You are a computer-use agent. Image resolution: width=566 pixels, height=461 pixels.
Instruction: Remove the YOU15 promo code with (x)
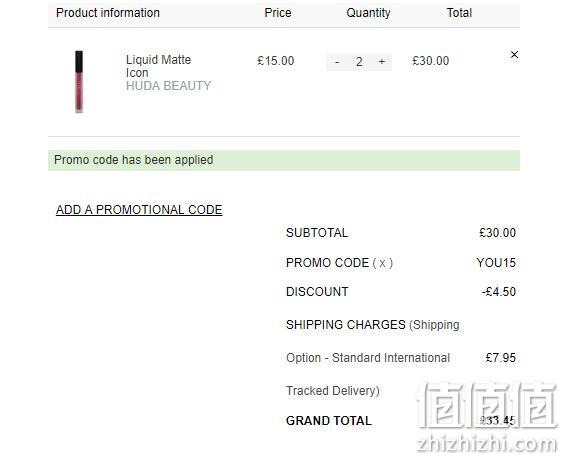(382, 263)
